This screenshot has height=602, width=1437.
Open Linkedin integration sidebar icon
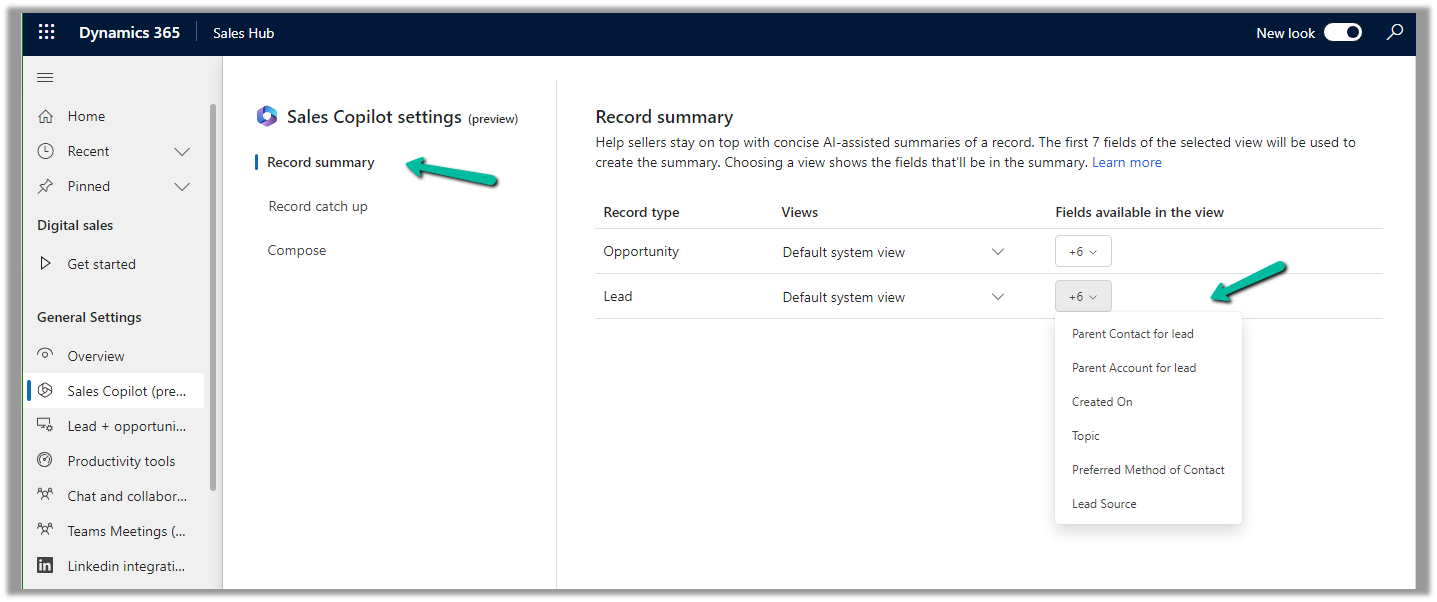45,566
